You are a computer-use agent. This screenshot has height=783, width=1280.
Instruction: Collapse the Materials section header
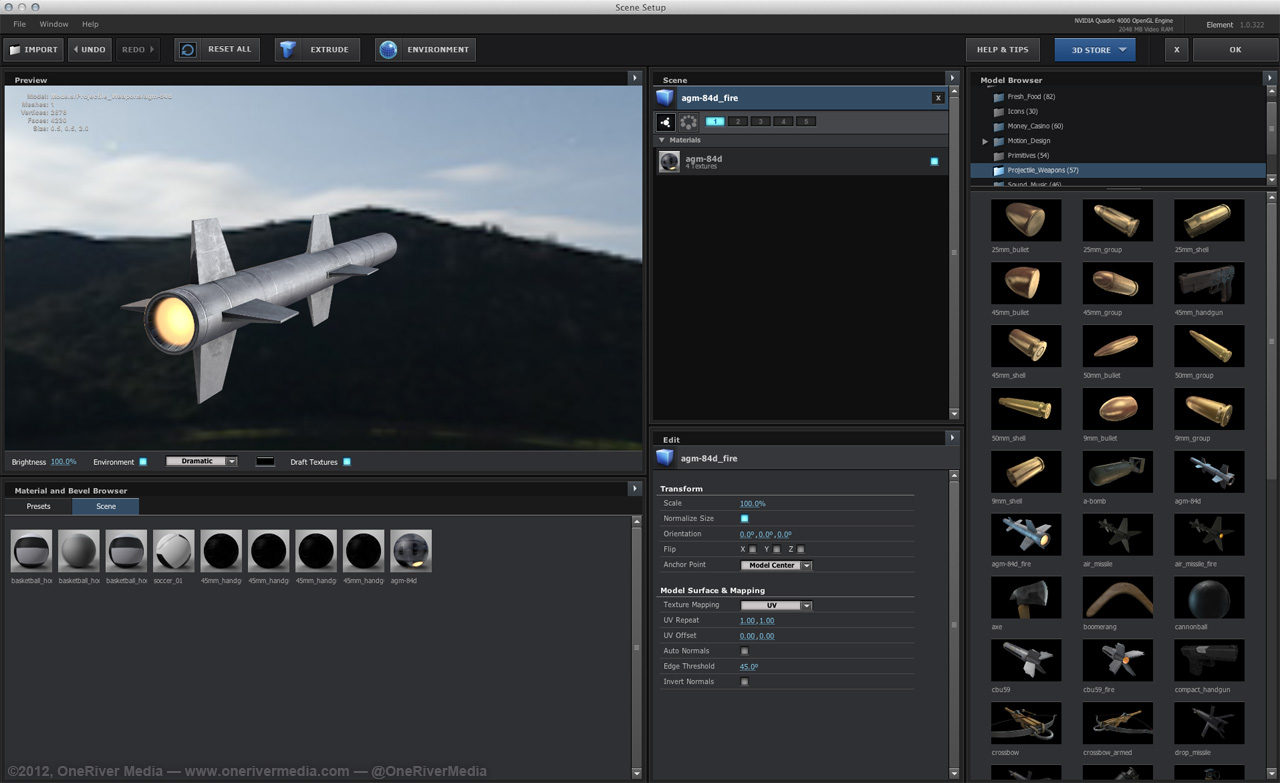pos(663,140)
